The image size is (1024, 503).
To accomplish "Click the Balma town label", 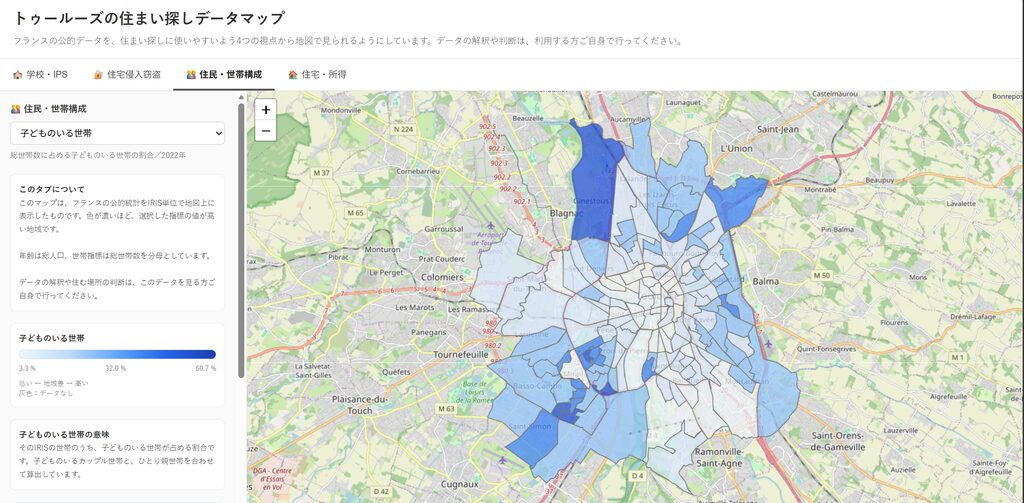I will (766, 282).
